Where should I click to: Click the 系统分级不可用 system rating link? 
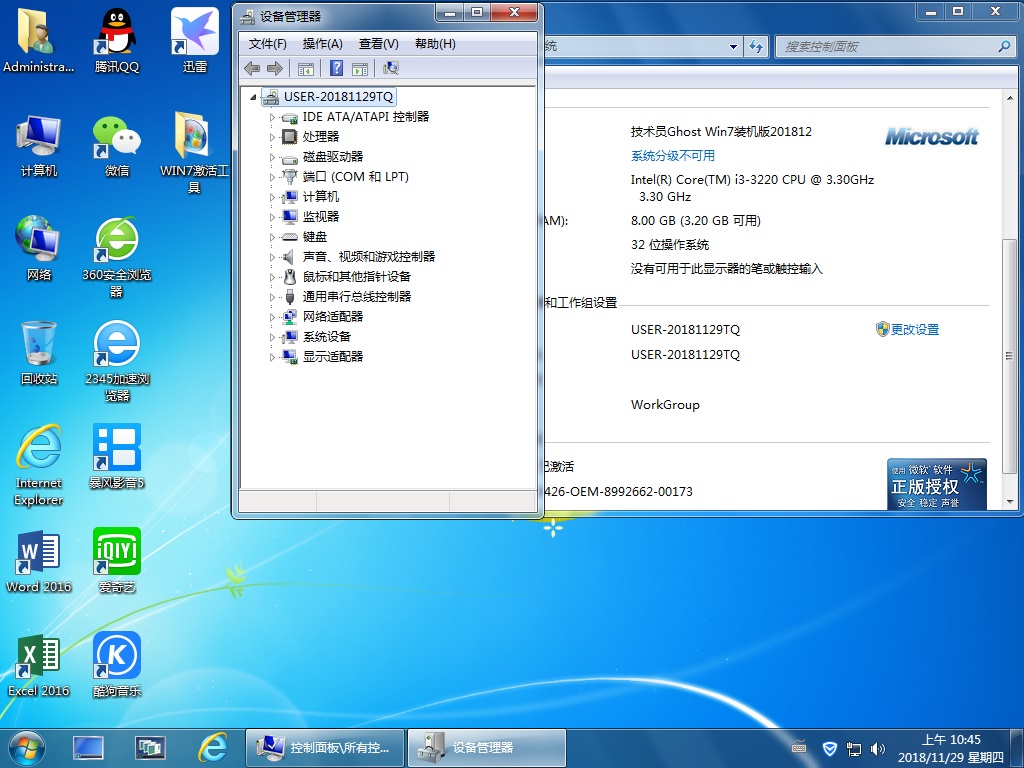click(x=672, y=156)
